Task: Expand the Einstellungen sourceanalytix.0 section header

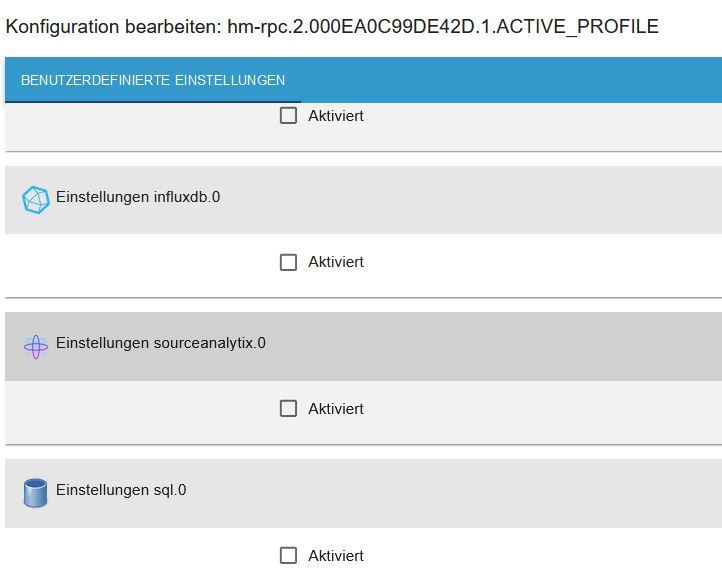Action: [161, 344]
